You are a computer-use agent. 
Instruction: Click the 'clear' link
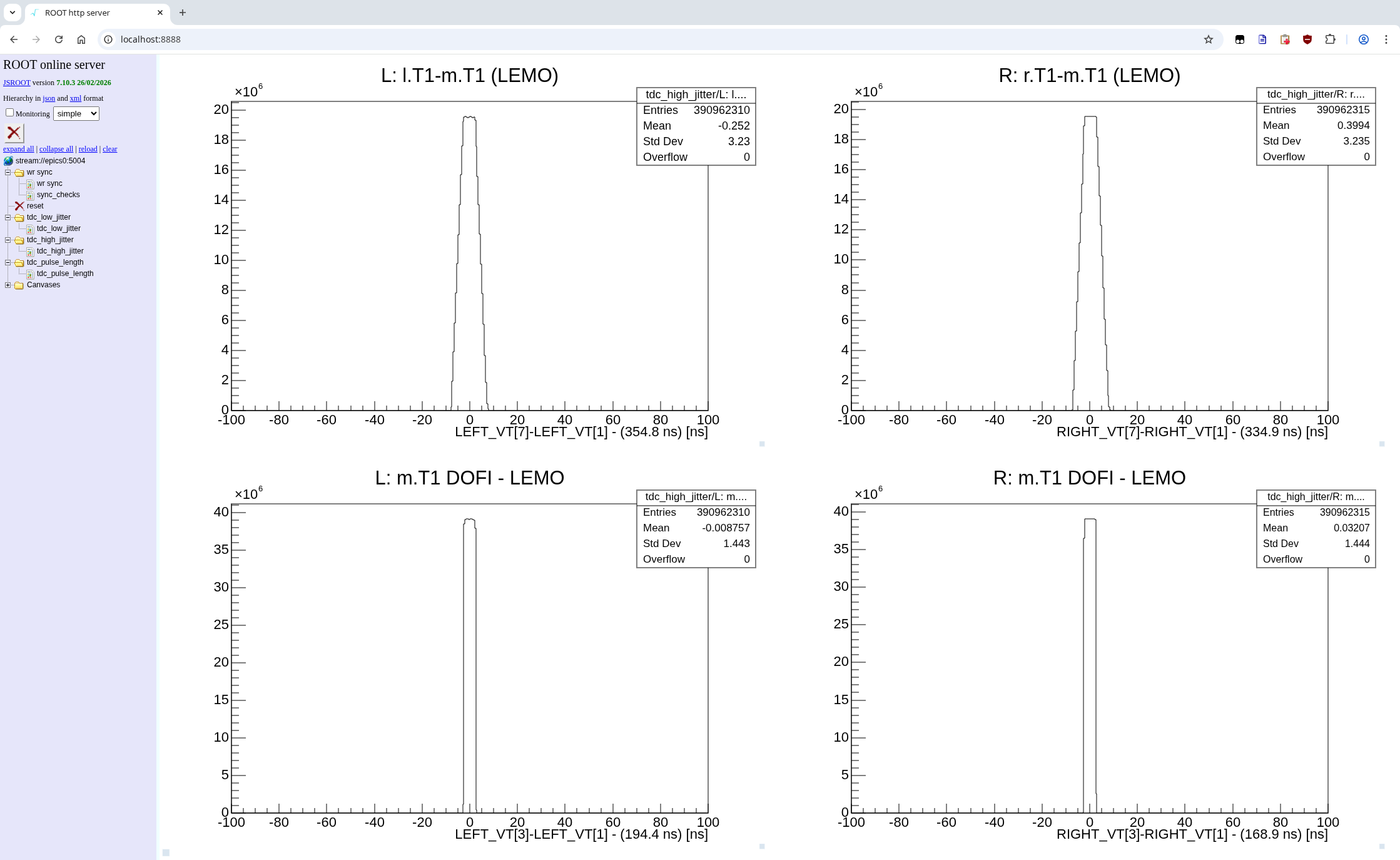pyautogui.click(x=110, y=149)
